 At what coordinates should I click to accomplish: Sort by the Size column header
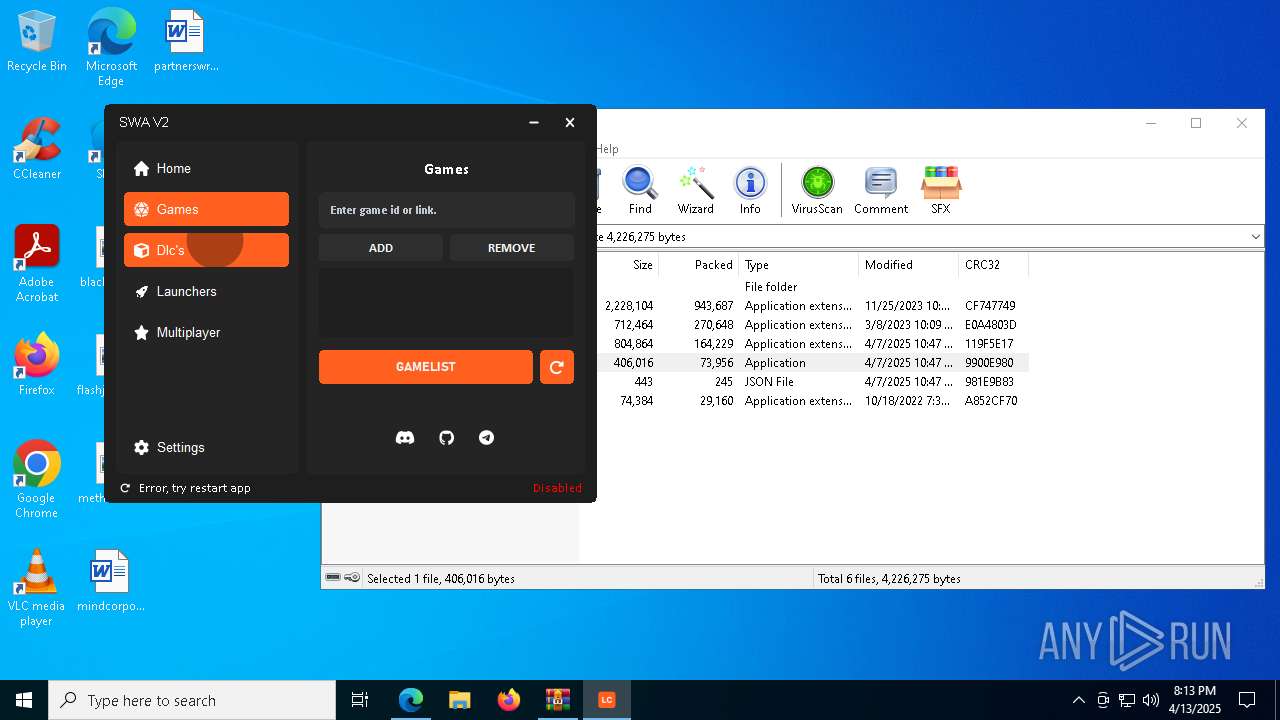(628, 265)
